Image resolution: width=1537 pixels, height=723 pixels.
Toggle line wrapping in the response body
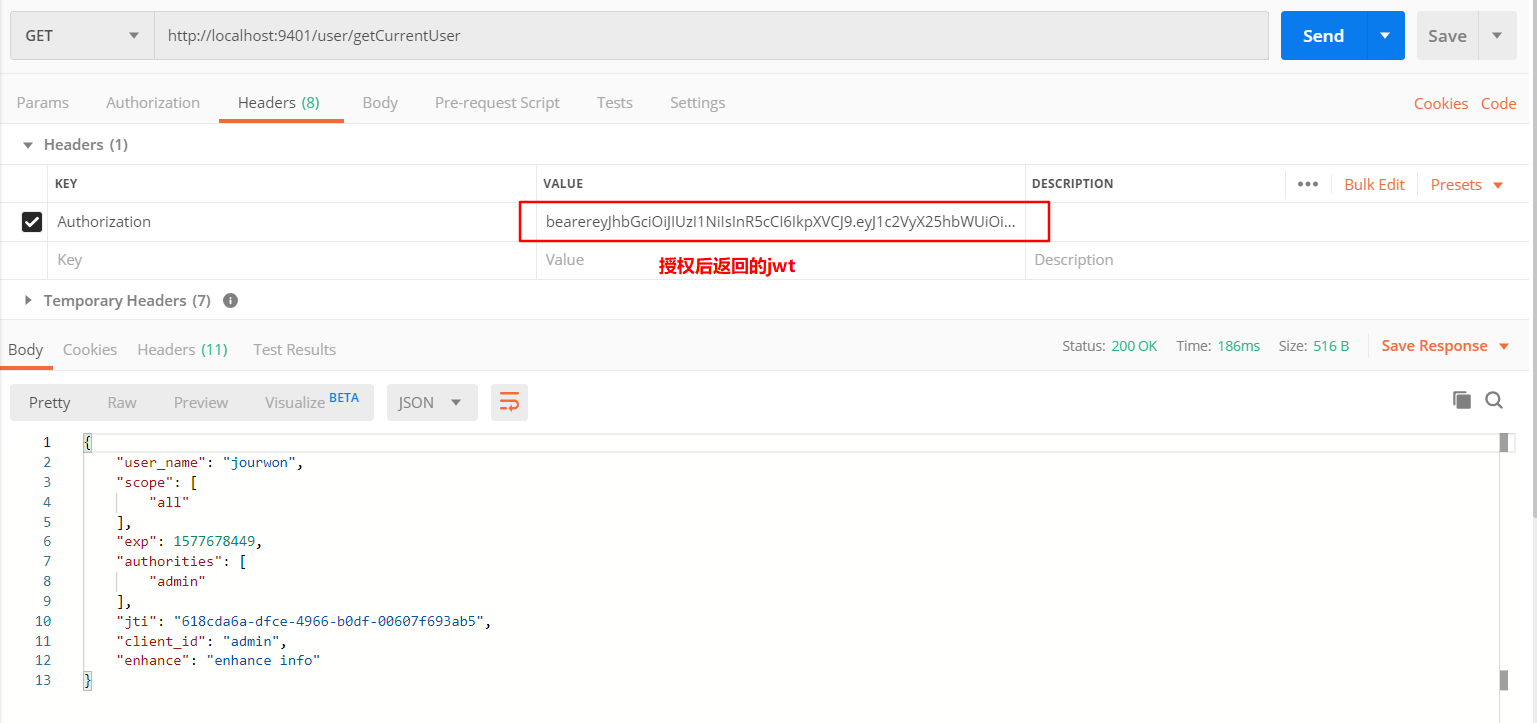pos(509,402)
